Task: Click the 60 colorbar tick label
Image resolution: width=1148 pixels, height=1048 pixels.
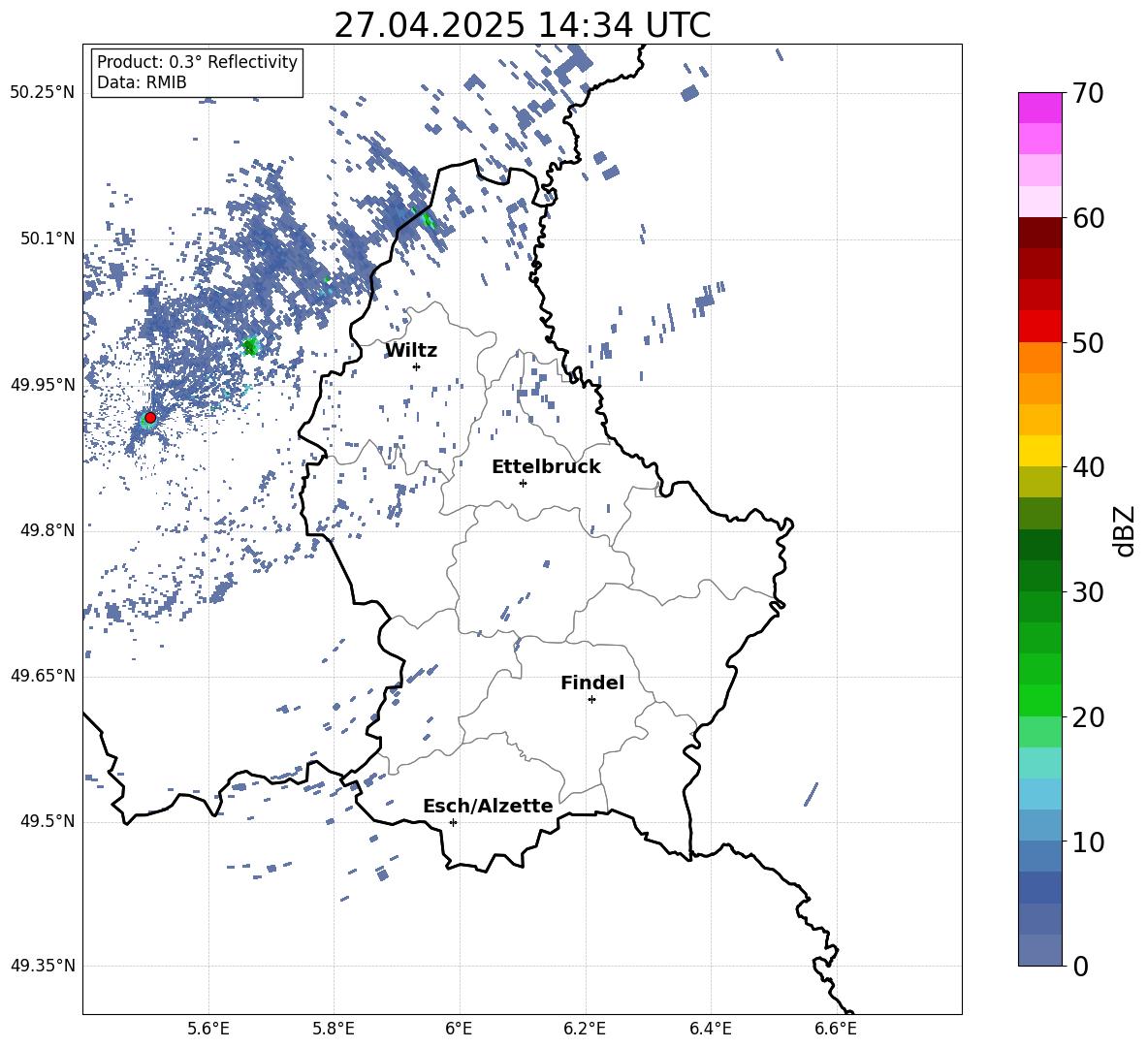Action: click(1089, 218)
